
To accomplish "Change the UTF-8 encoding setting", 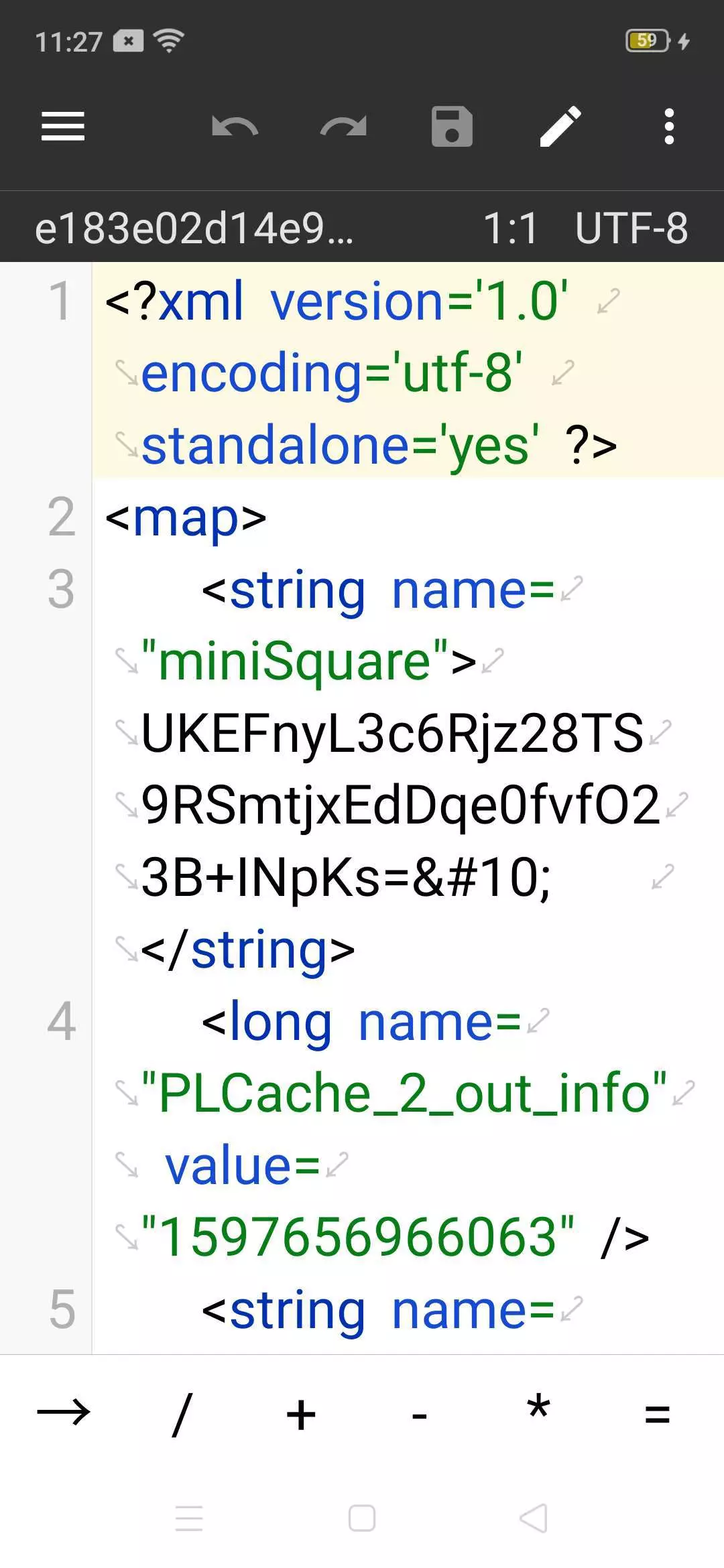I will 631,228.
